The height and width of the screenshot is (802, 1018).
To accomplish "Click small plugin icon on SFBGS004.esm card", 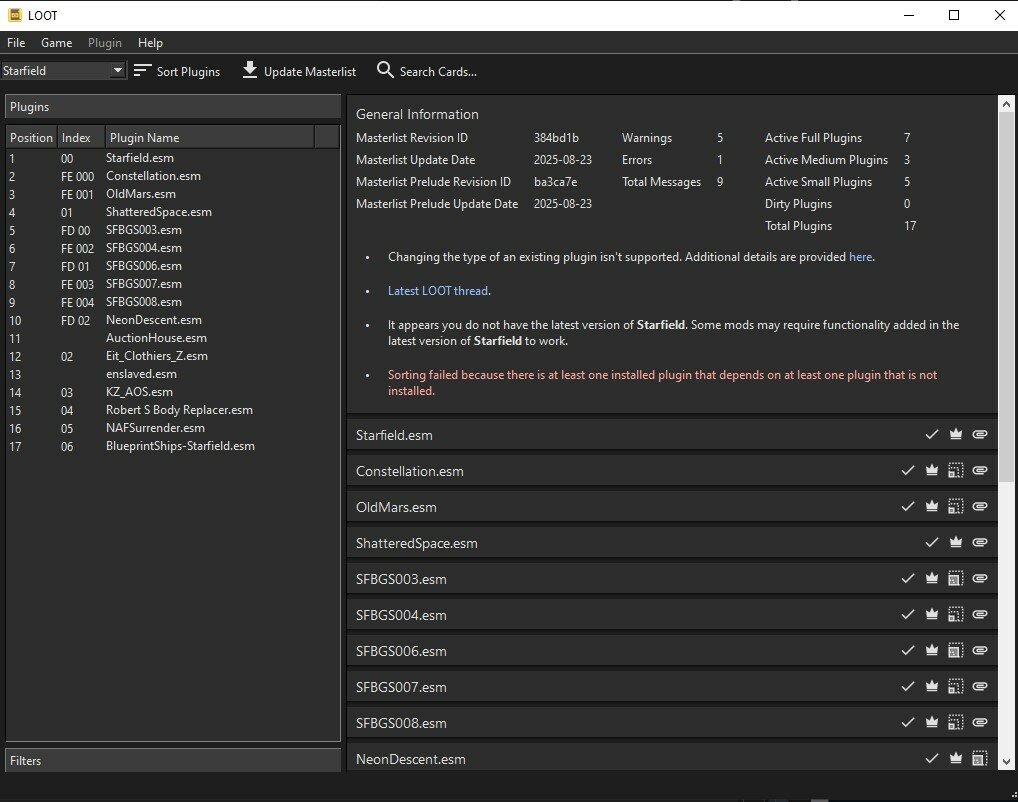I will (x=956, y=614).
